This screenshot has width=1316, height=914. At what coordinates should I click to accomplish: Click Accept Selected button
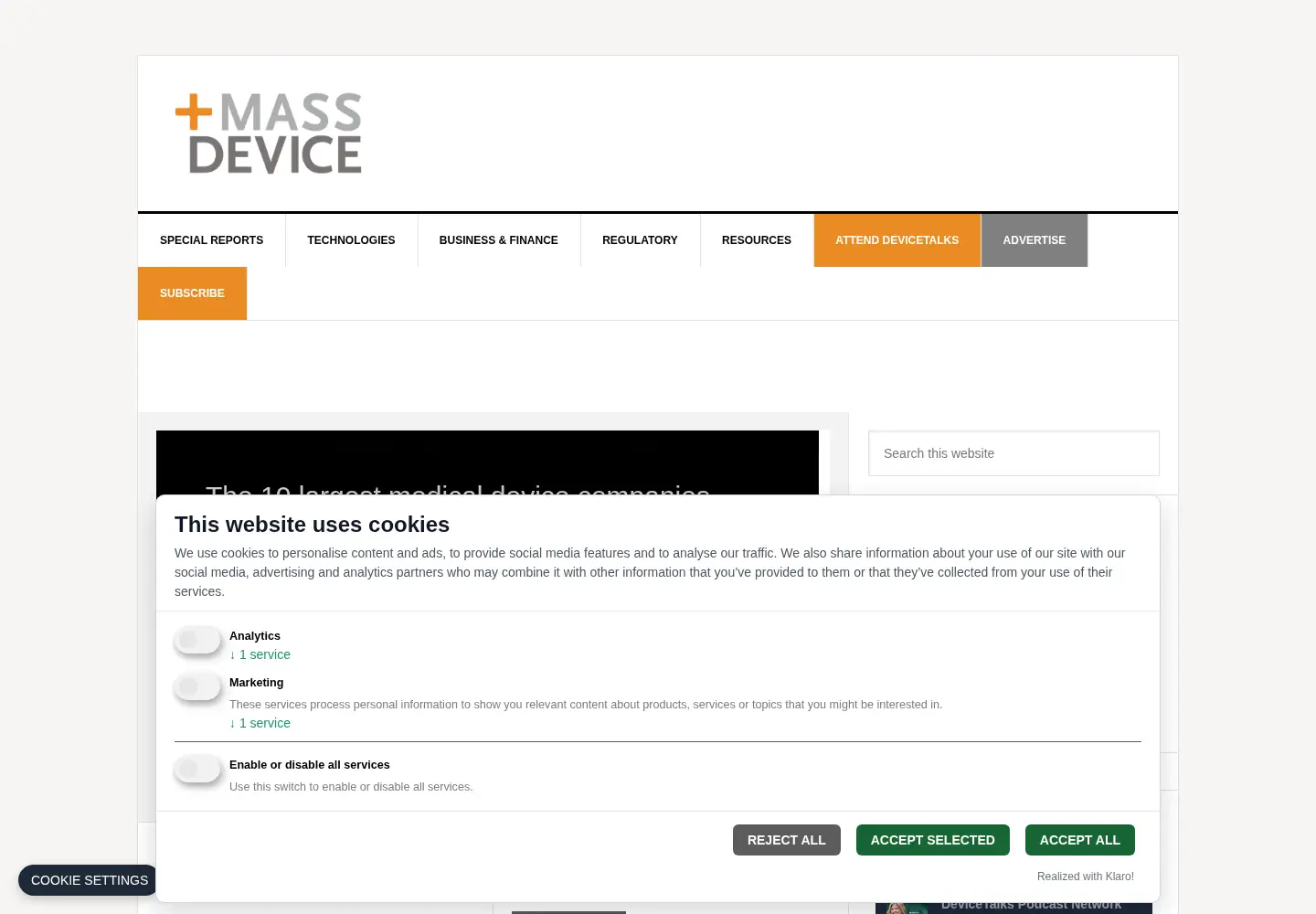coord(933,840)
